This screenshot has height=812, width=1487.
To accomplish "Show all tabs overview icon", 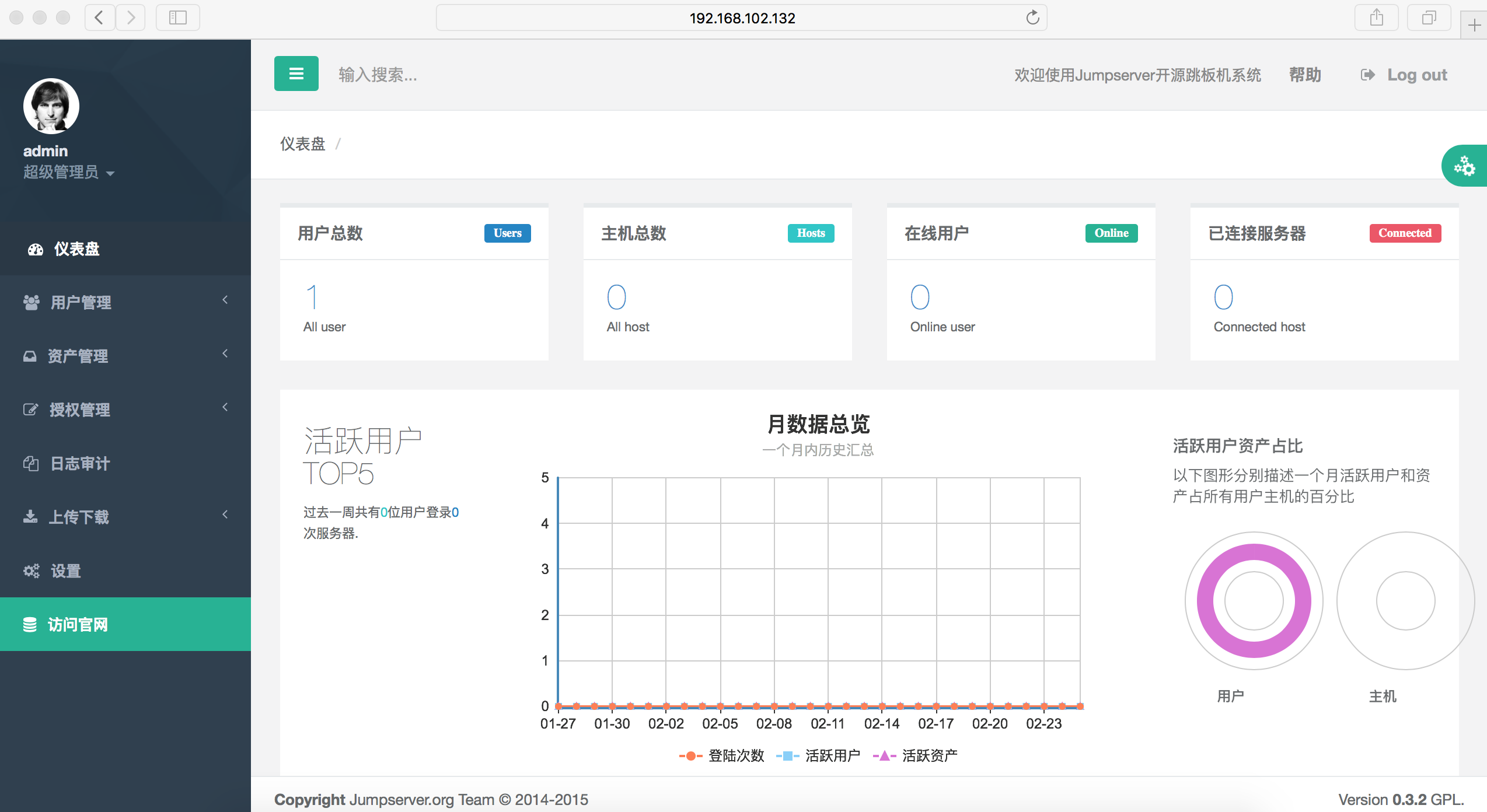I will (1429, 17).
